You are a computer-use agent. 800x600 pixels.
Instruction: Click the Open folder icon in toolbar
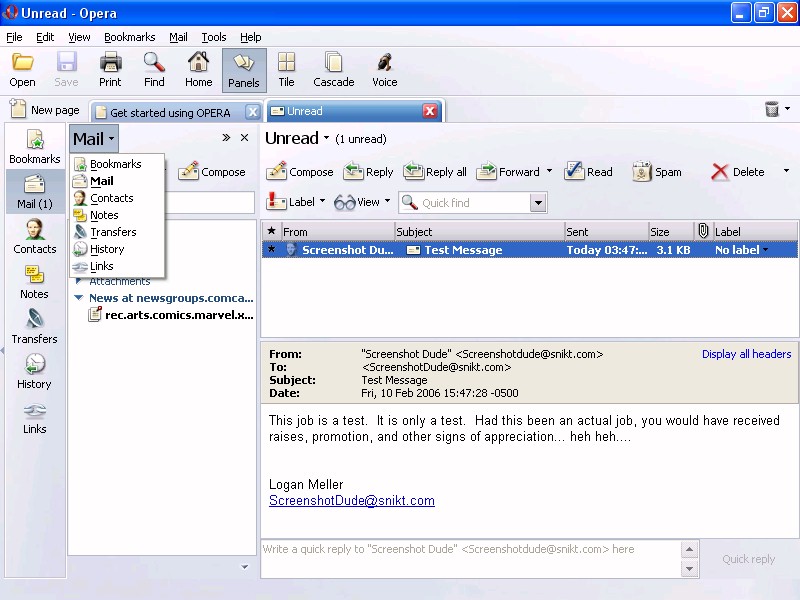(x=22, y=70)
